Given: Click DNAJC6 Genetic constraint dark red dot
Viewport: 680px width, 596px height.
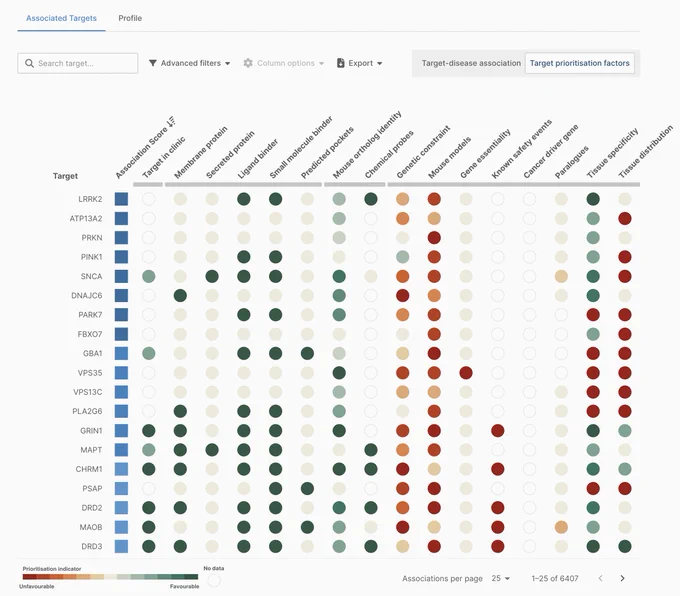Looking at the screenshot, I should pyautogui.click(x=402, y=295).
